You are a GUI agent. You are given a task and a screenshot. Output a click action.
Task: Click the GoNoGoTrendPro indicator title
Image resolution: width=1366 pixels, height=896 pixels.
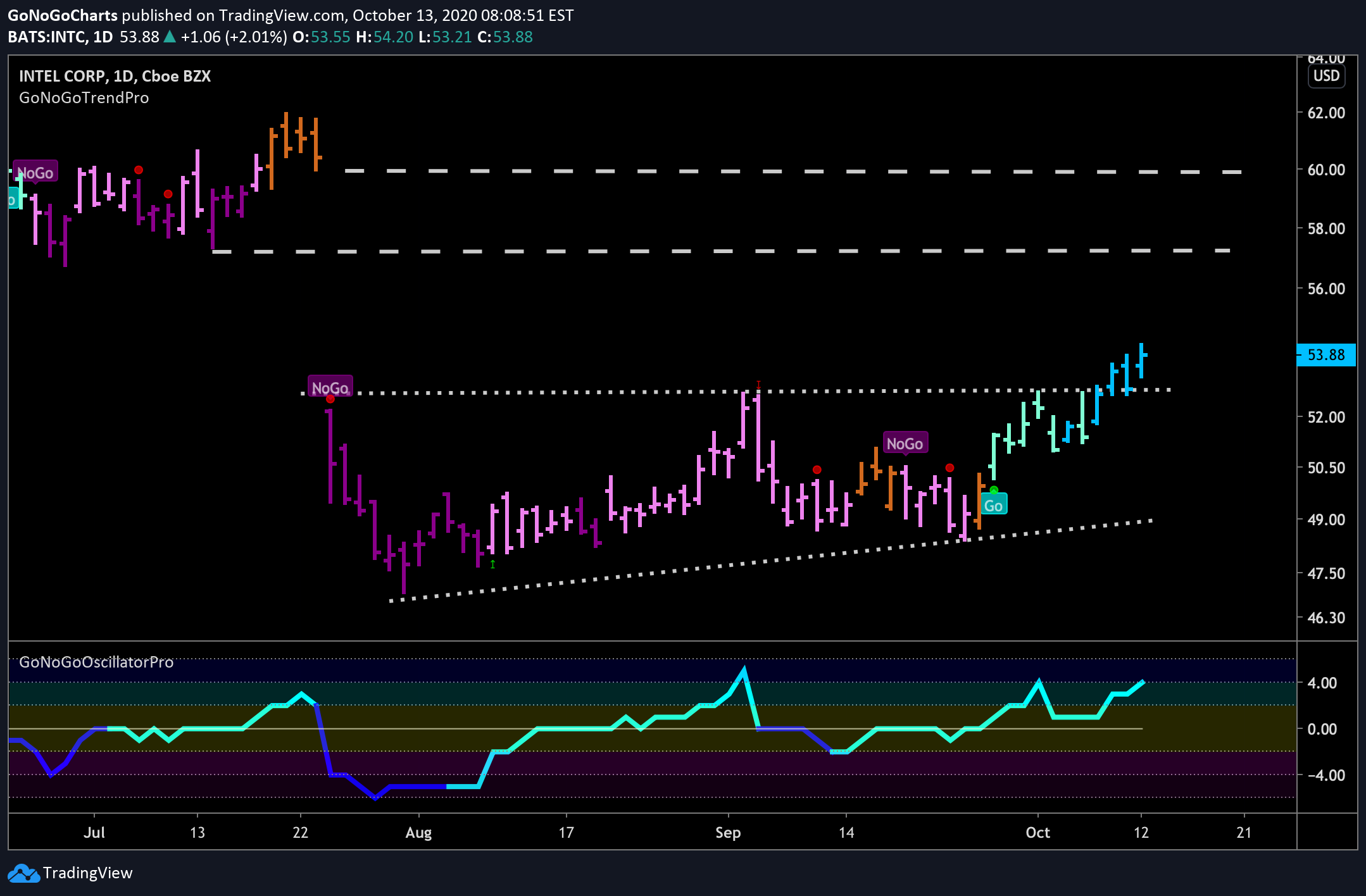[x=84, y=98]
